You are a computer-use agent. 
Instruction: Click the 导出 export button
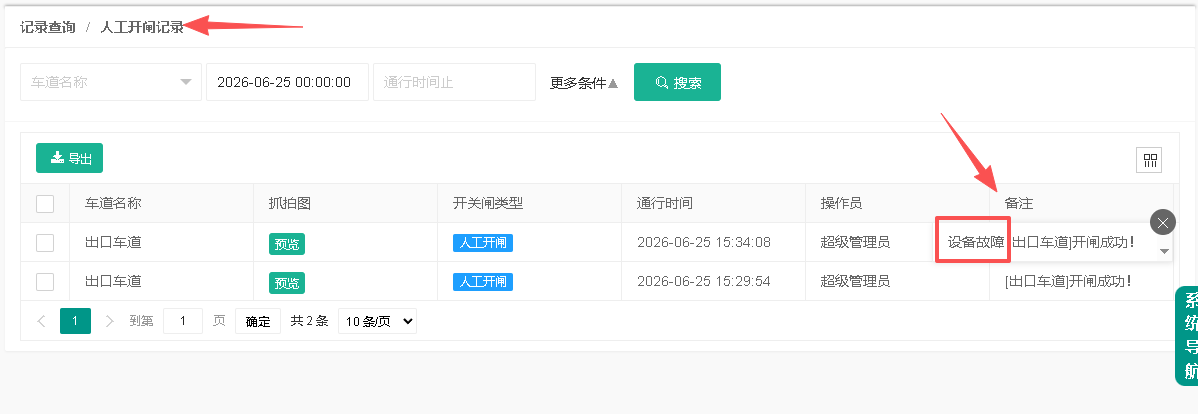[x=70, y=158]
